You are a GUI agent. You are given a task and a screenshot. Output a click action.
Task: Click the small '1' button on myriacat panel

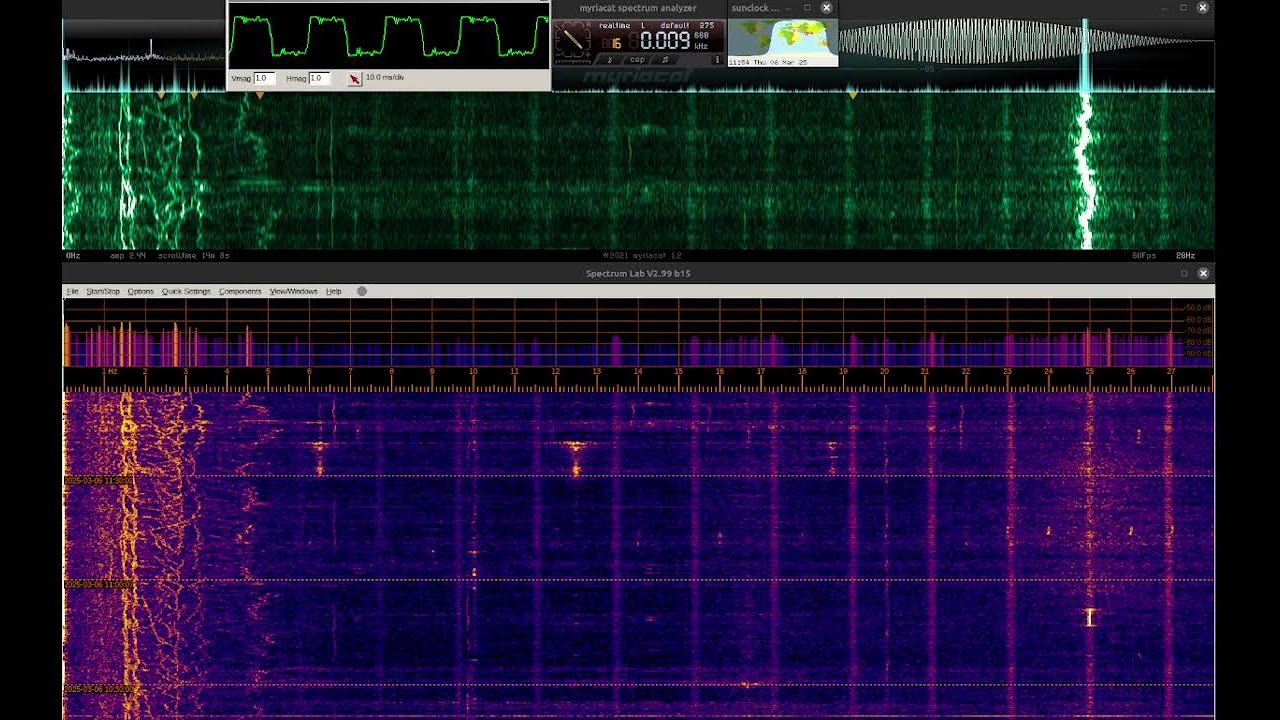click(717, 60)
